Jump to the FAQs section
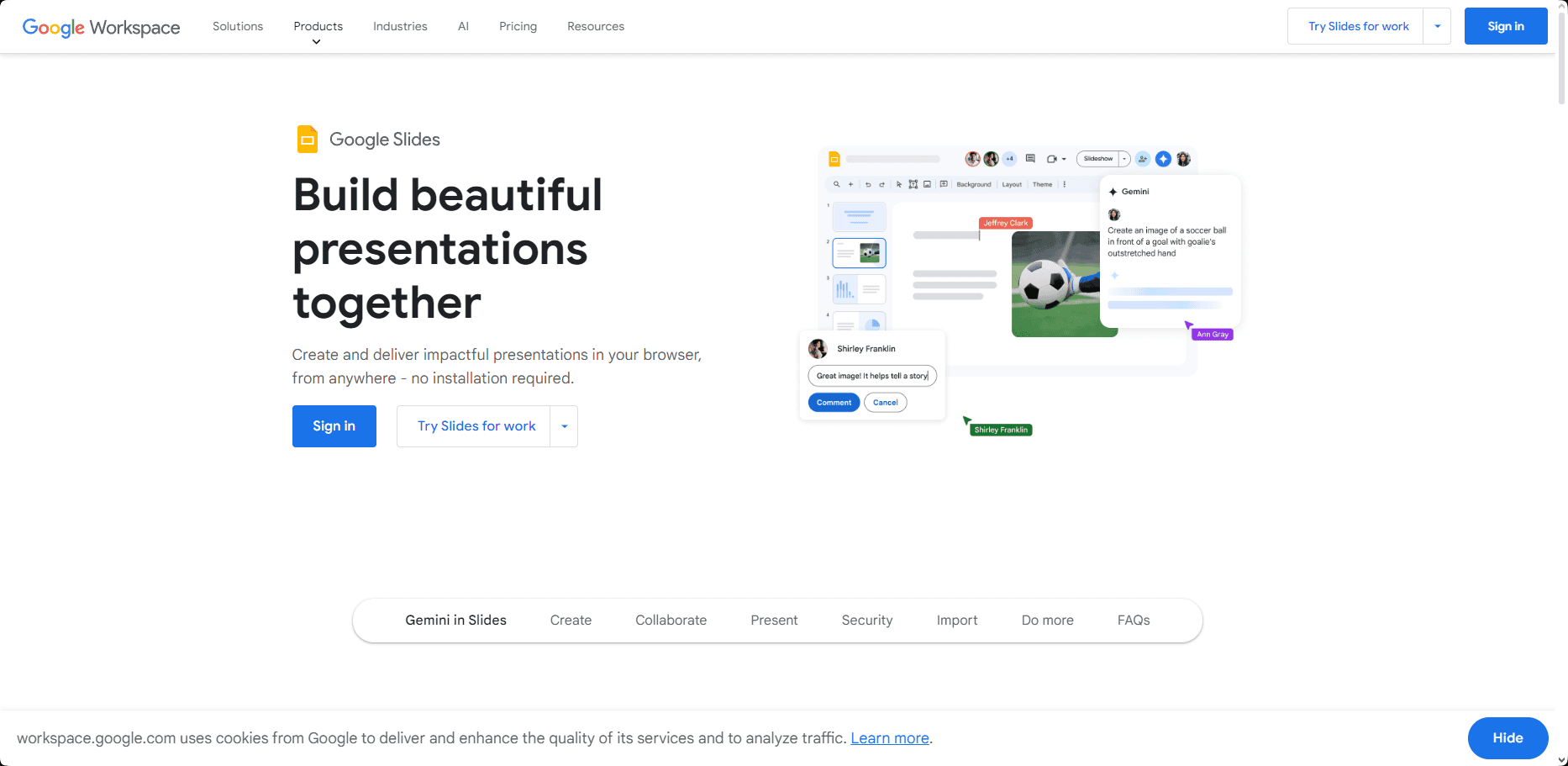Screen dimensions: 1568x766 tap(1134, 621)
